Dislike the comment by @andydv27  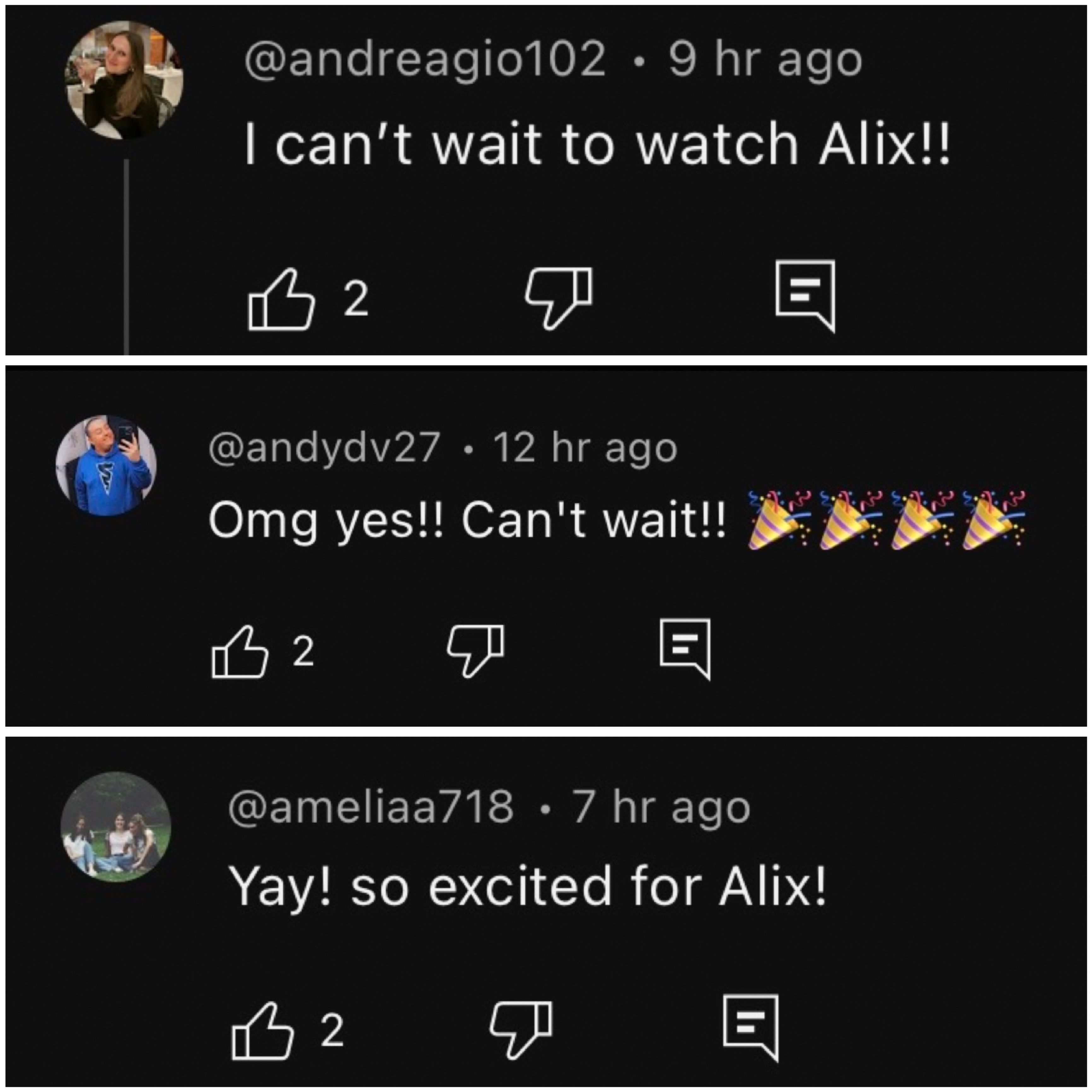[475, 650]
